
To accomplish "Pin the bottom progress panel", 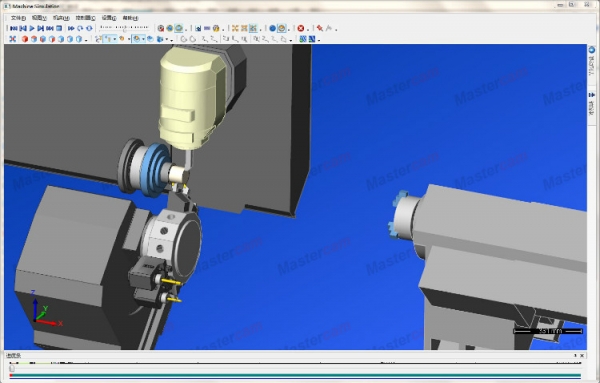I will pyautogui.click(x=575, y=355).
